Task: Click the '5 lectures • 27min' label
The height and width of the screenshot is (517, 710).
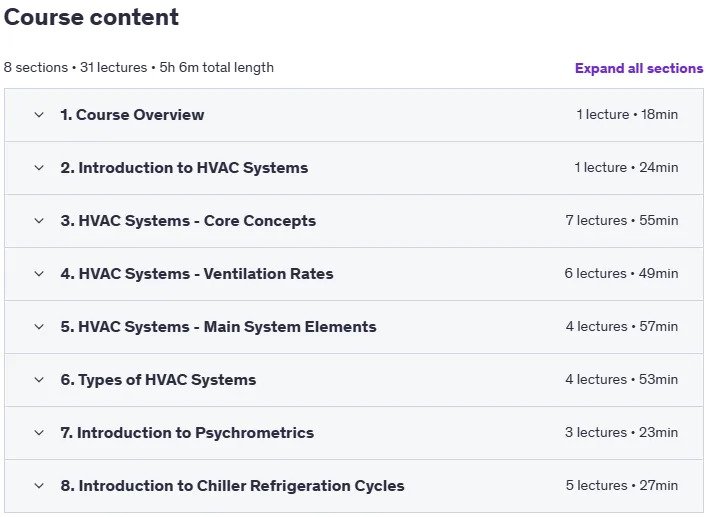Action: coord(622,485)
